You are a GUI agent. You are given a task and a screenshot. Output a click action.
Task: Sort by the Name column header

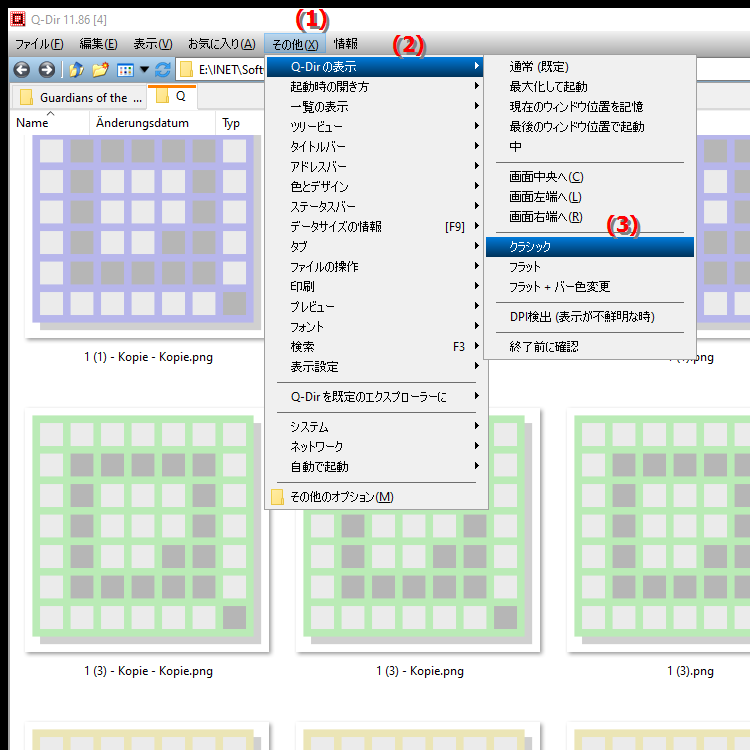click(x=50, y=123)
